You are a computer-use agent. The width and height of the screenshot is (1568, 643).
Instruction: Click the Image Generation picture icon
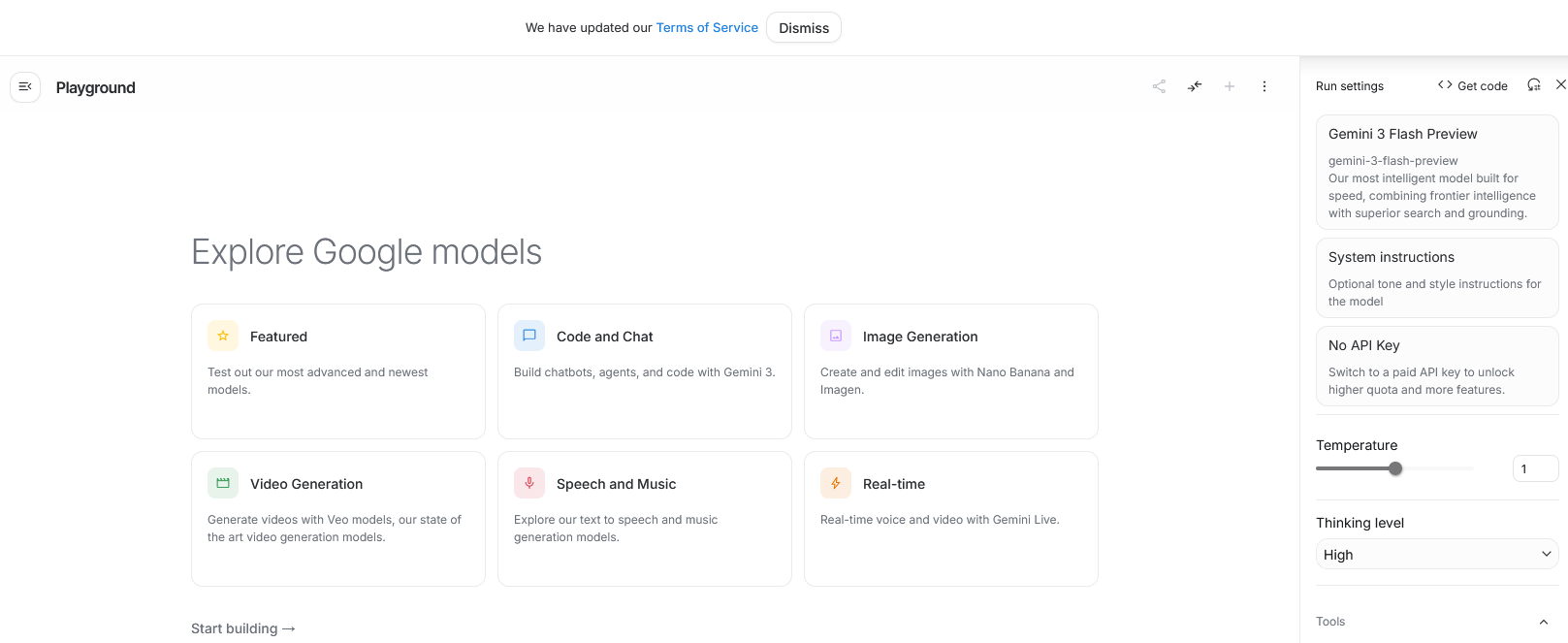point(836,336)
